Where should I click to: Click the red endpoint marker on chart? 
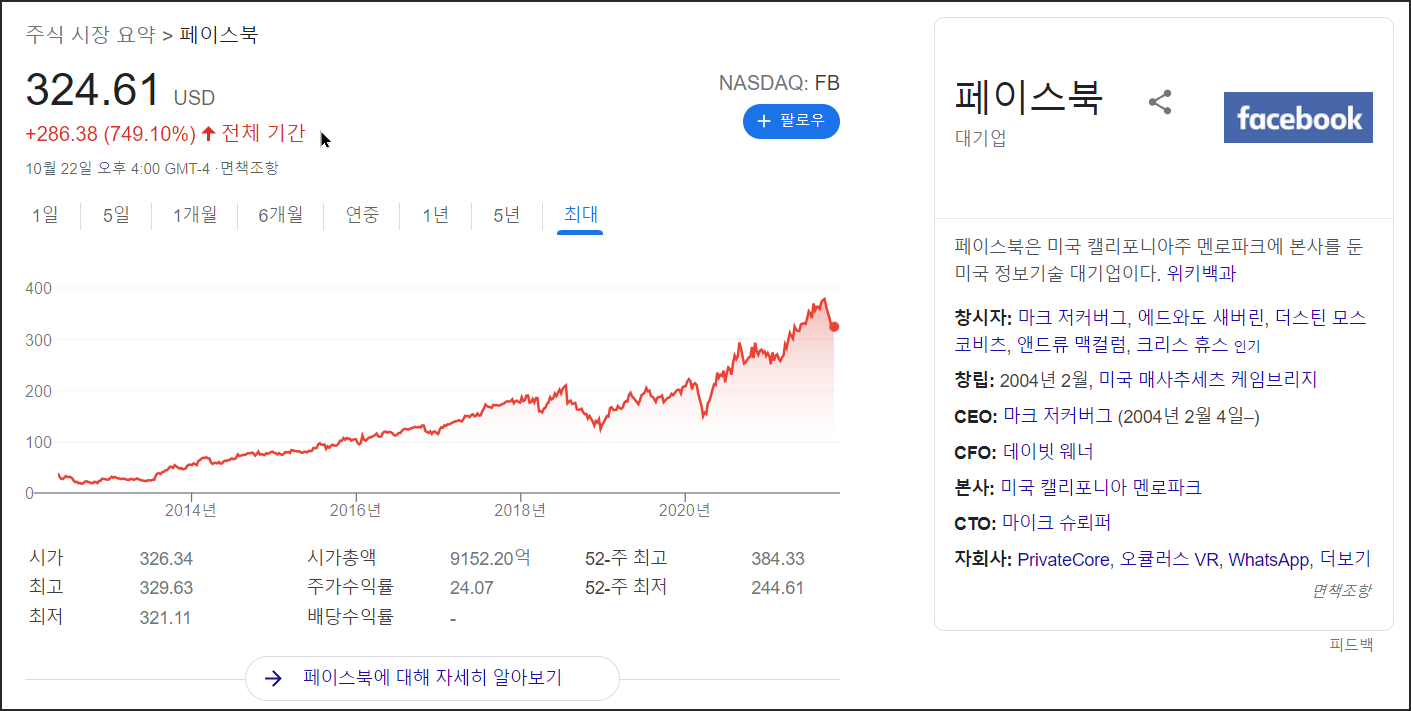click(x=834, y=327)
